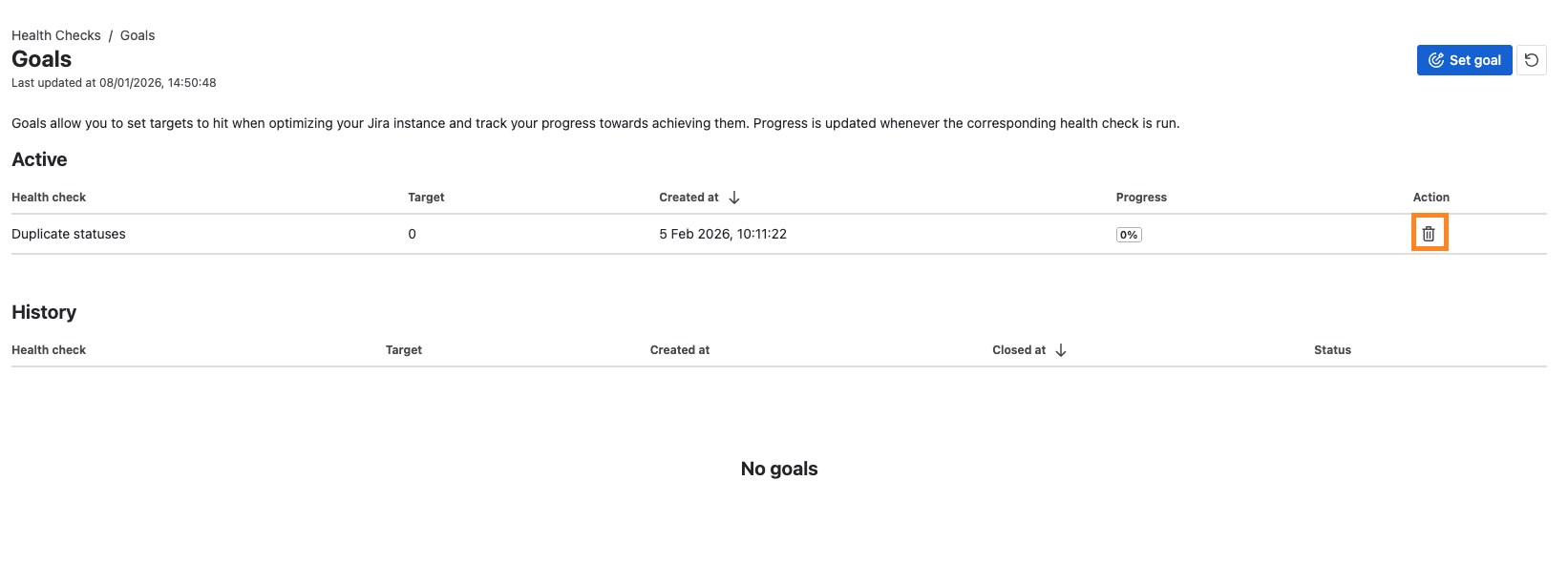
Task: Click the Target column header in History
Action: 403,349
